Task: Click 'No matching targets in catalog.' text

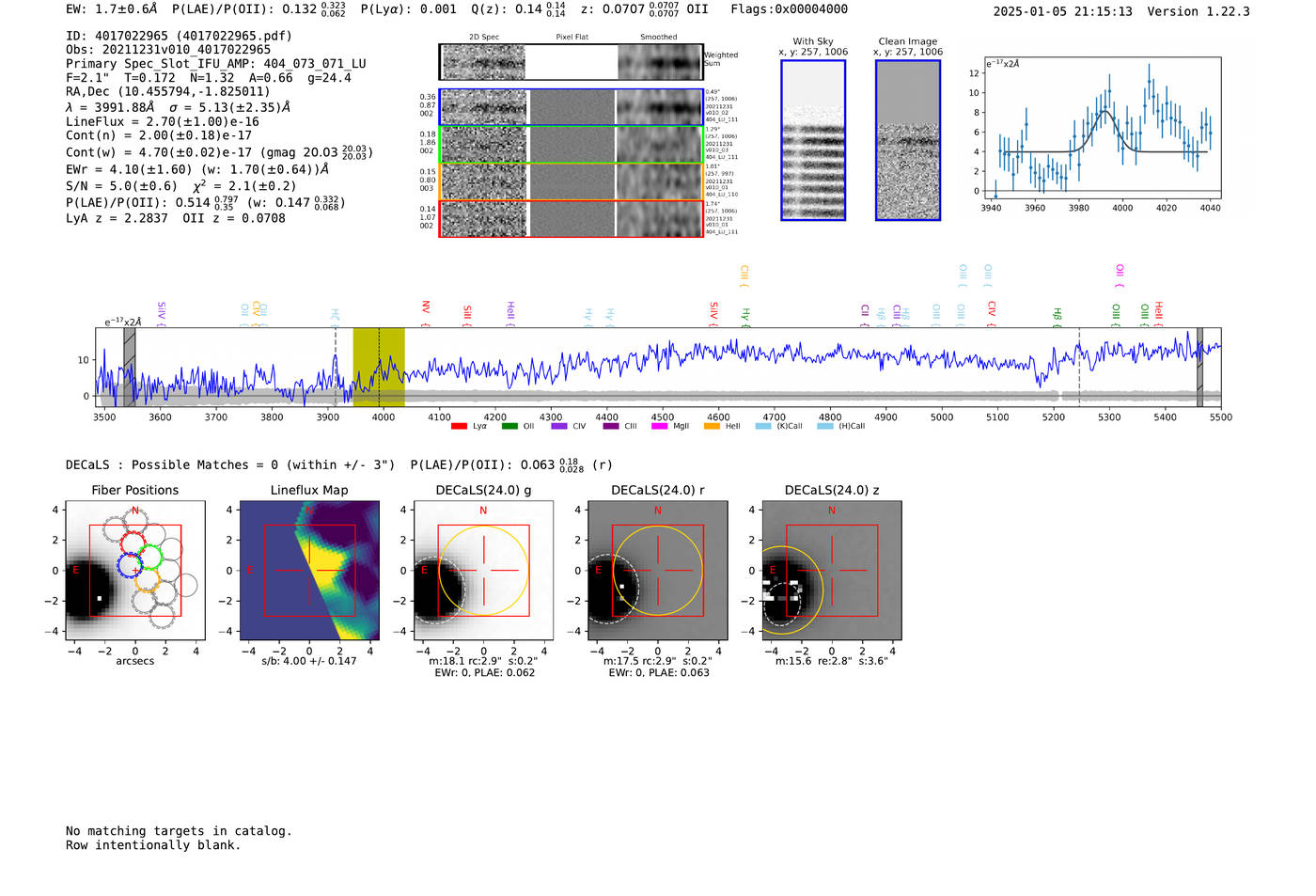Action: click(x=179, y=831)
